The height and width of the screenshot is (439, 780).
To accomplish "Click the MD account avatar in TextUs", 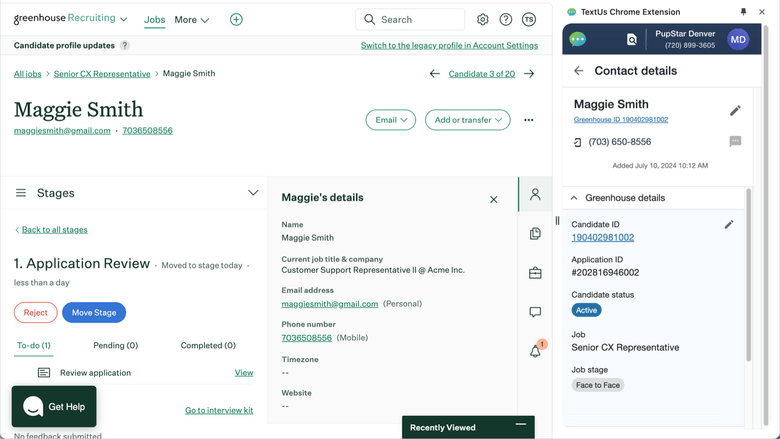I will point(738,39).
